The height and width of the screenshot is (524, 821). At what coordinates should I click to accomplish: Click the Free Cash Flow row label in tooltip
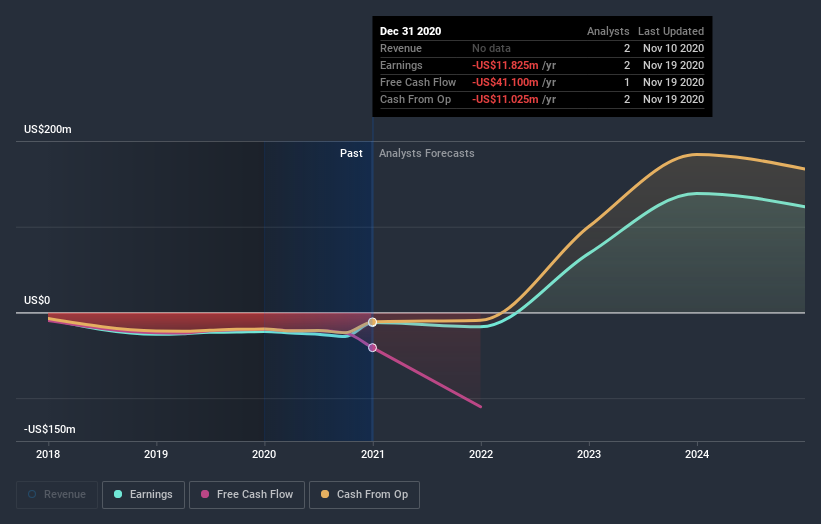[418, 82]
